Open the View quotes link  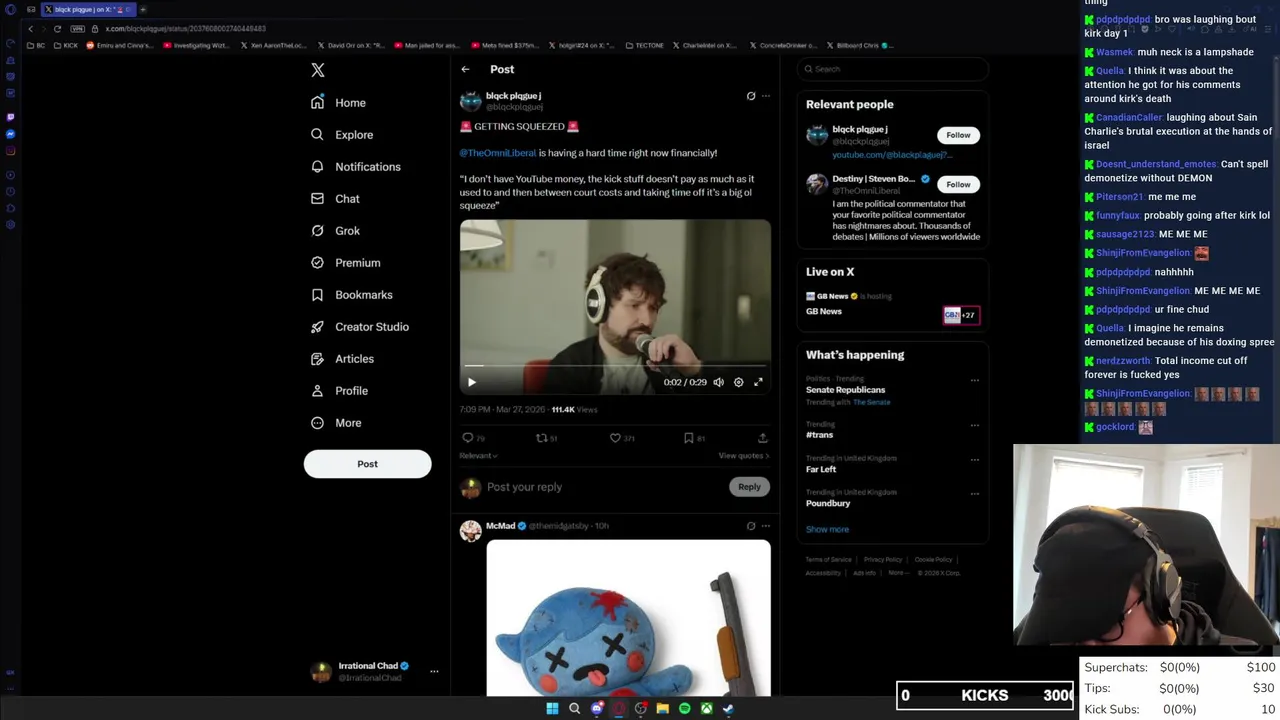tap(744, 456)
